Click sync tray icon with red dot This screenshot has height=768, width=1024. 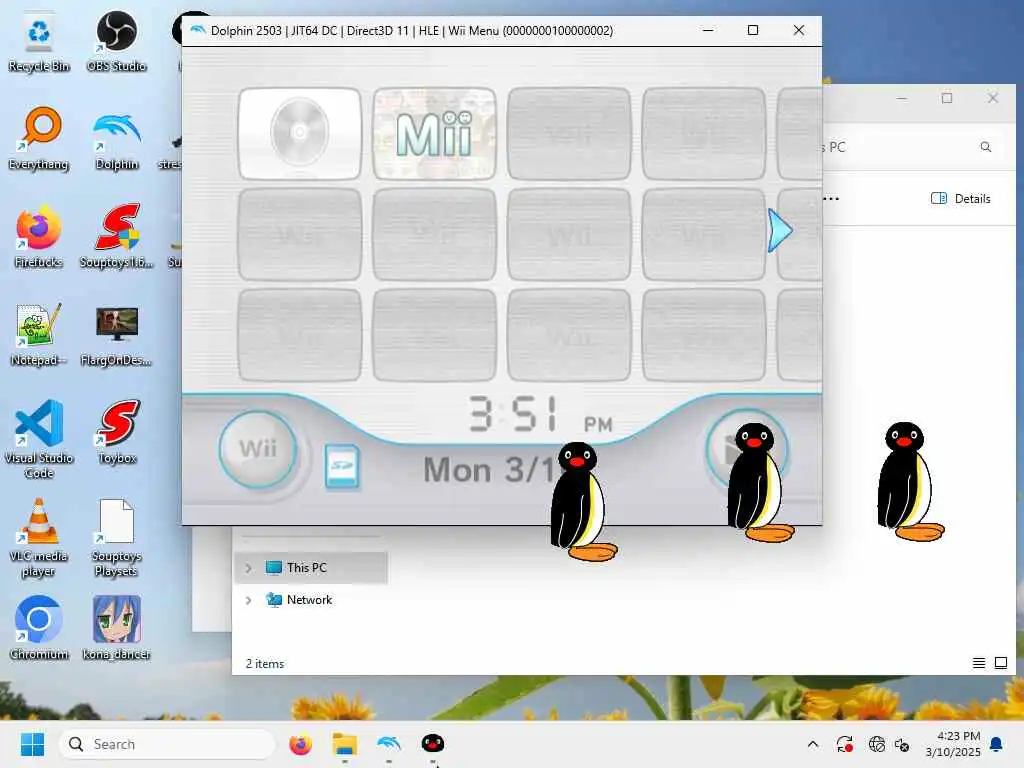tap(844, 744)
